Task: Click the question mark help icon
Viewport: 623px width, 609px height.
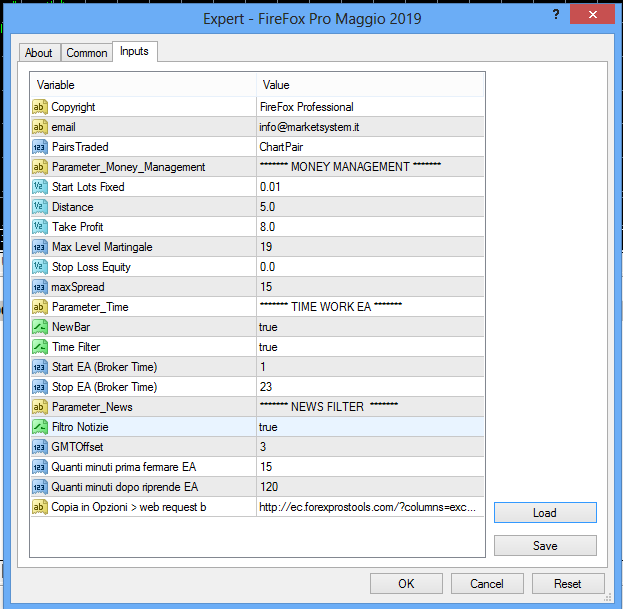Action: click(x=556, y=15)
